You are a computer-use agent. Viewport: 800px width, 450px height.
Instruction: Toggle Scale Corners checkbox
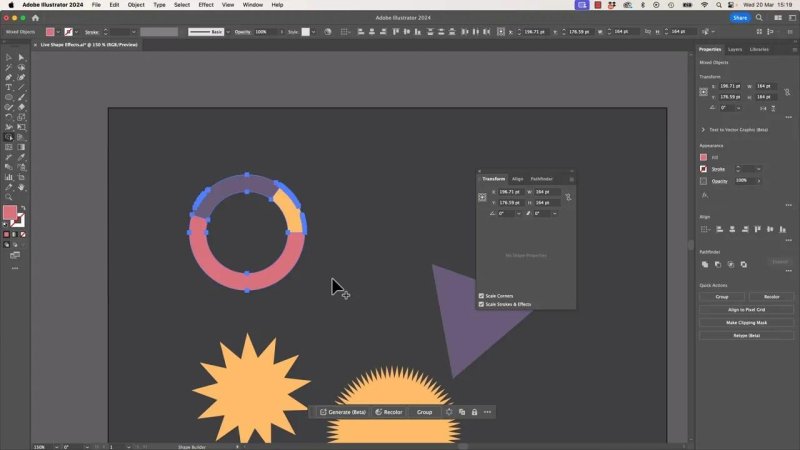click(481, 296)
